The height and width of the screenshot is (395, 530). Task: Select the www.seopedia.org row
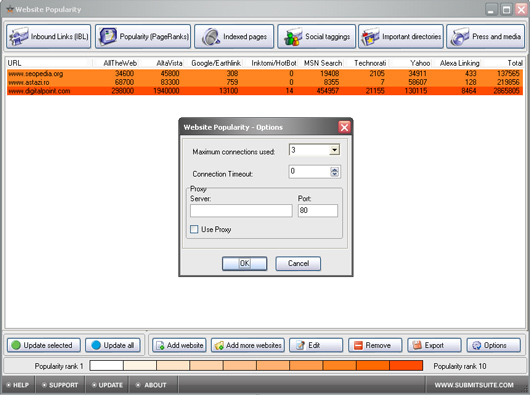[265, 74]
